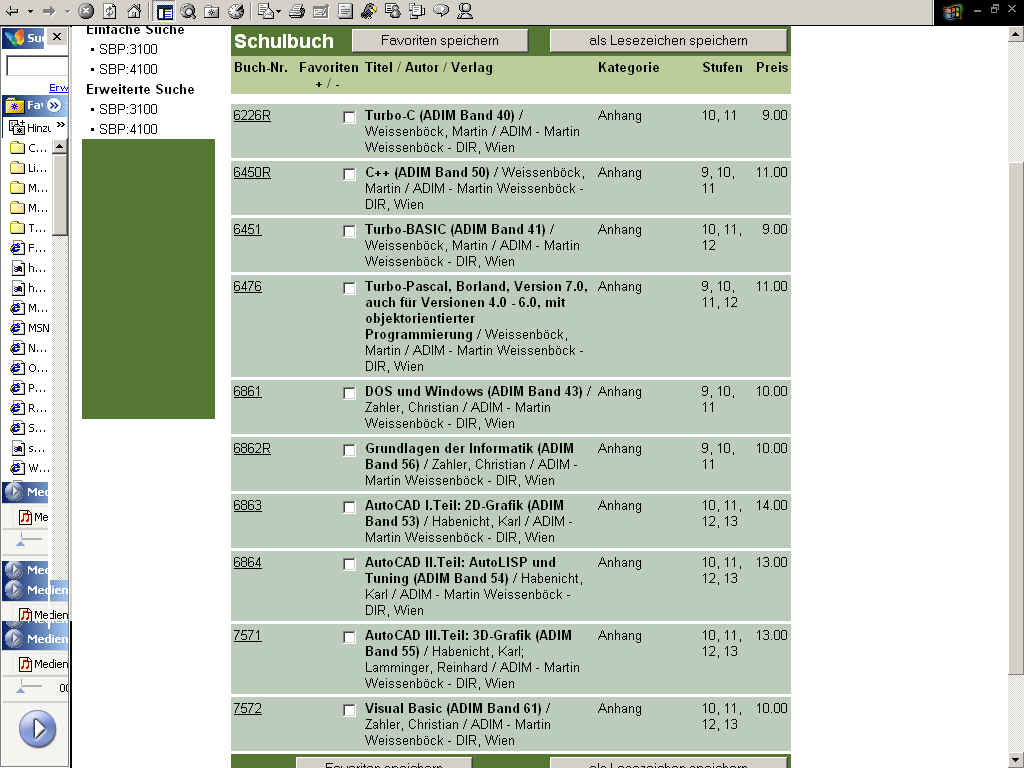Click the user contact toolbar icon
This screenshot has width=1024, height=768.
465,11
